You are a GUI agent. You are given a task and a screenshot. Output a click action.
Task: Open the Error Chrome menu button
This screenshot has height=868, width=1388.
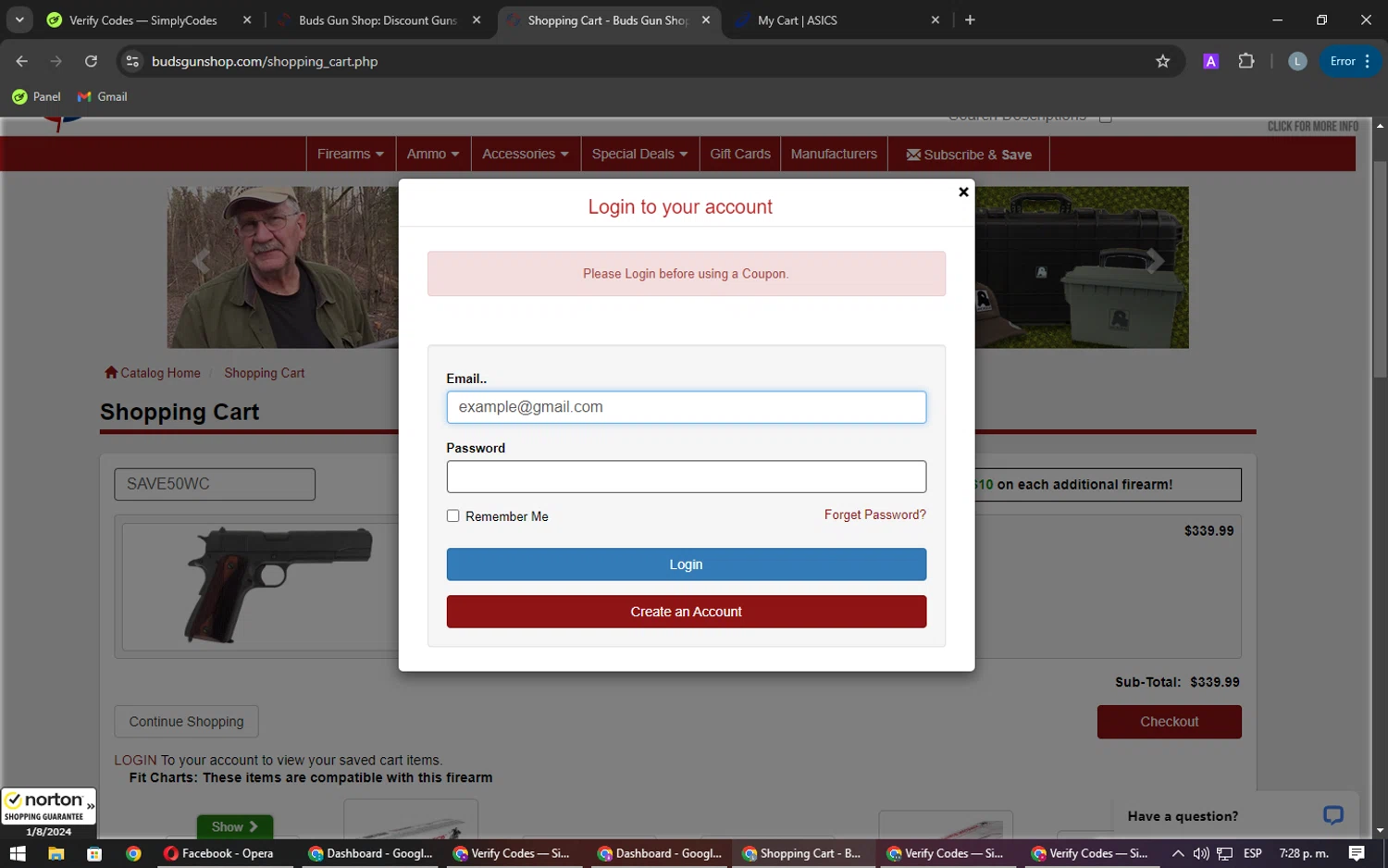[1350, 61]
